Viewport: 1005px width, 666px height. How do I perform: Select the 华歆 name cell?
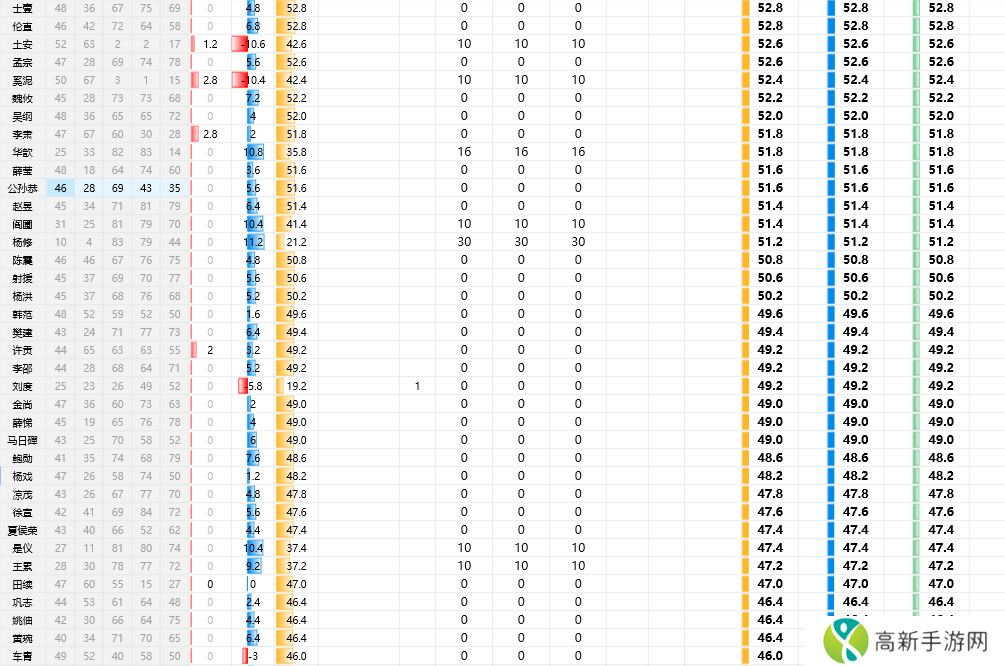coord(22,152)
